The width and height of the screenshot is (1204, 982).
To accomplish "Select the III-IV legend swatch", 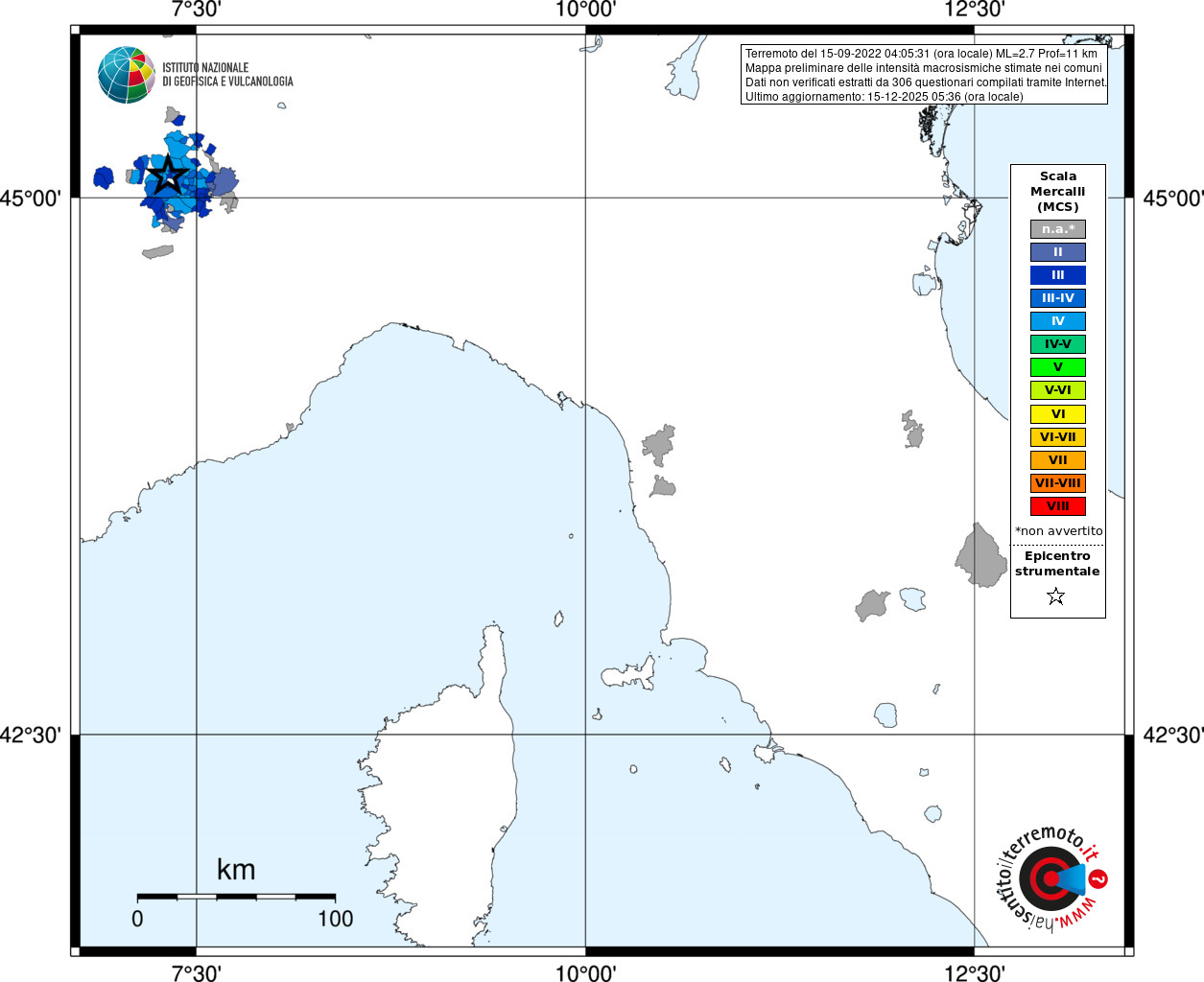I will (x=1058, y=298).
